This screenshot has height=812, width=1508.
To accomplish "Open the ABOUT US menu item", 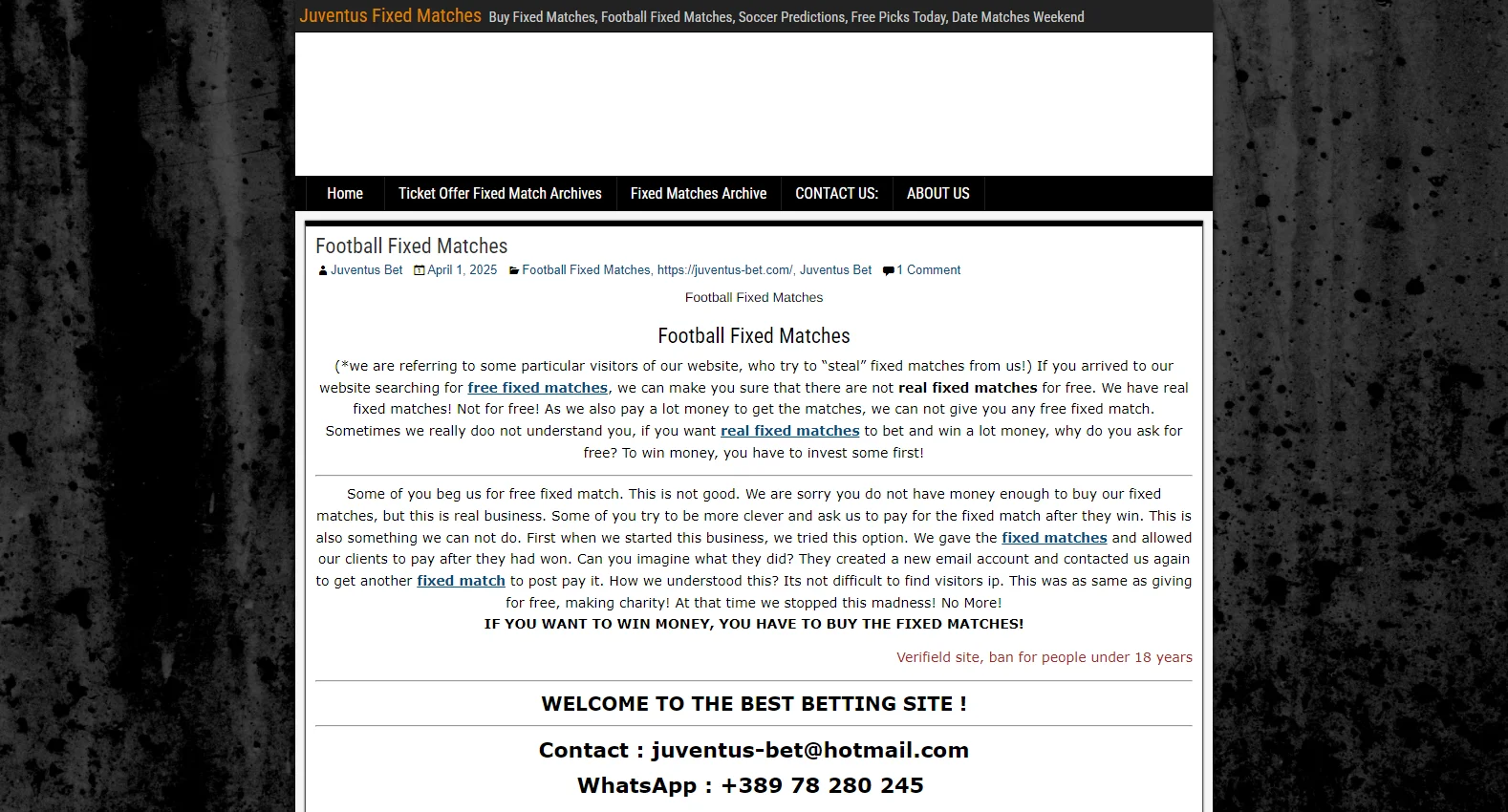I will (x=937, y=193).
